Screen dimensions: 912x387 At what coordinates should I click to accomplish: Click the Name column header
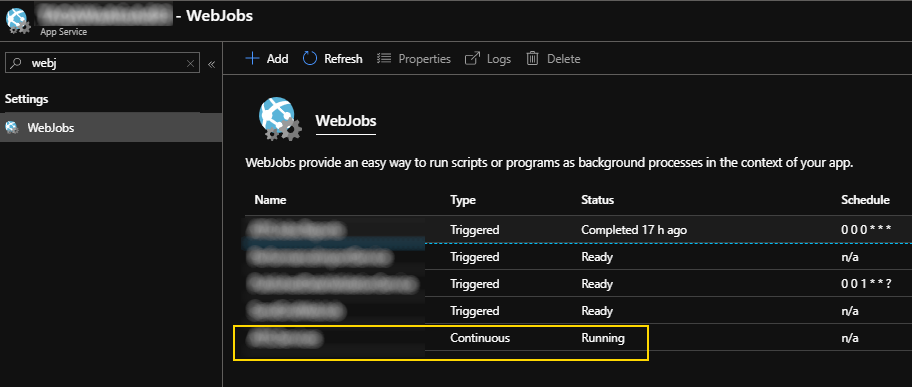tap(270, 200)
